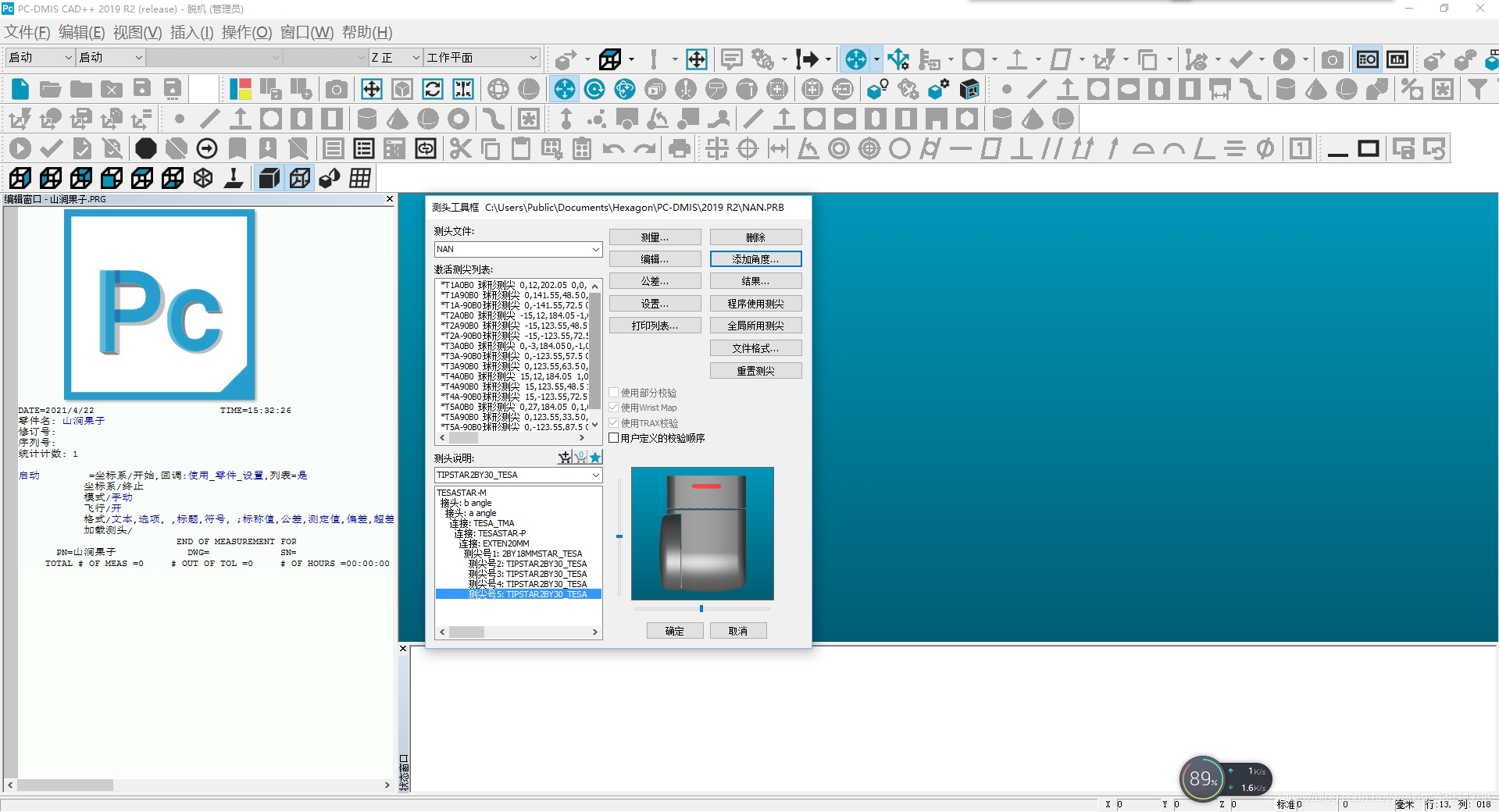Screen dimensions: 1499x812
Task: Click the solid view cube icon
Action: coord(269,179)
